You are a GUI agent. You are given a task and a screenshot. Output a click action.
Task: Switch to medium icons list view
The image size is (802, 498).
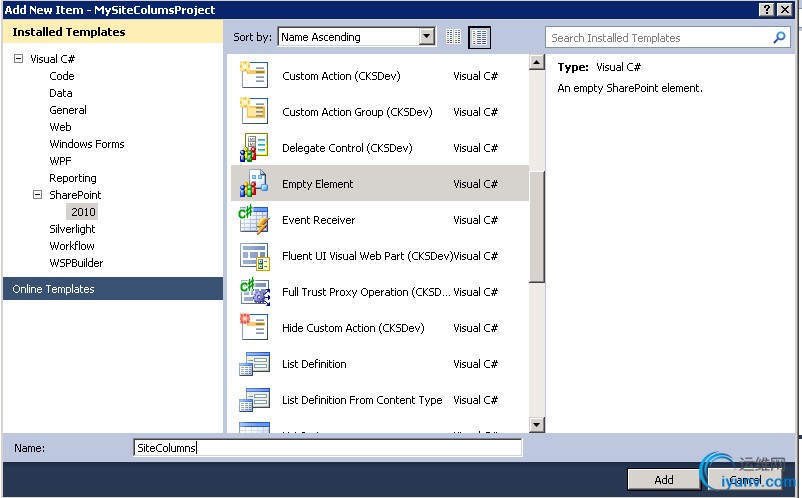click(479, 37)
